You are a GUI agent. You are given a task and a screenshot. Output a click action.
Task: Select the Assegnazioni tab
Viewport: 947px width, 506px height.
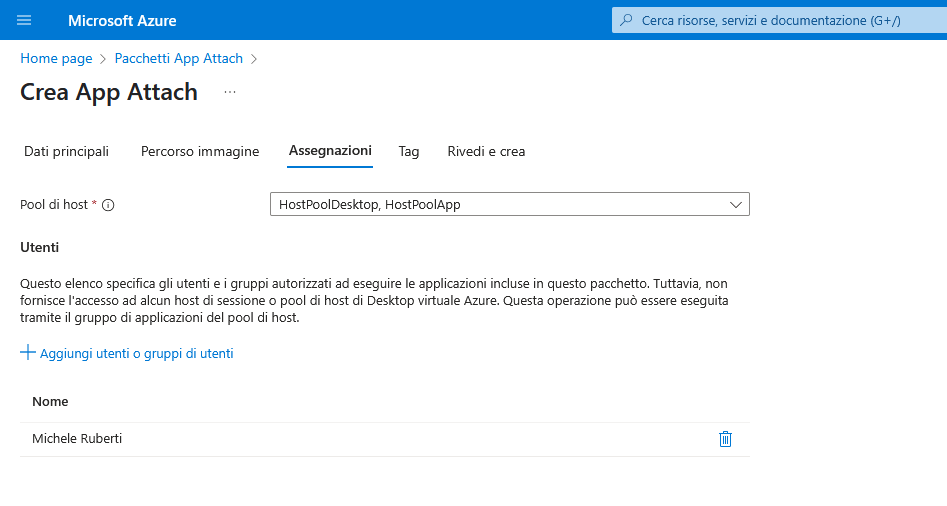(x=330, y=151)
